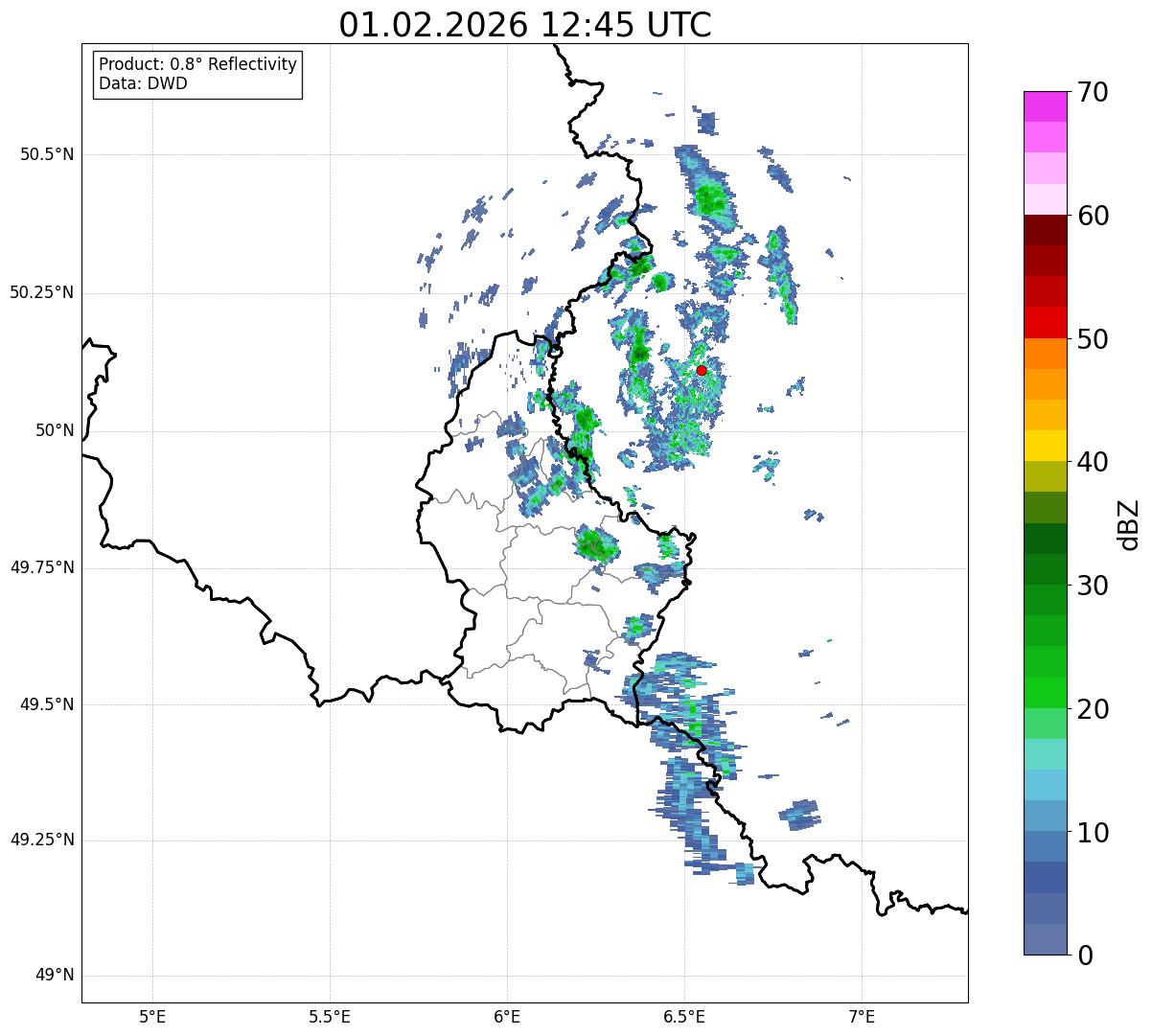Image resolution: width=1152 pixels, height=1036 pixels.
Task: Click the 6.5°E longitude label
Action: click(x=684, y=1016)
